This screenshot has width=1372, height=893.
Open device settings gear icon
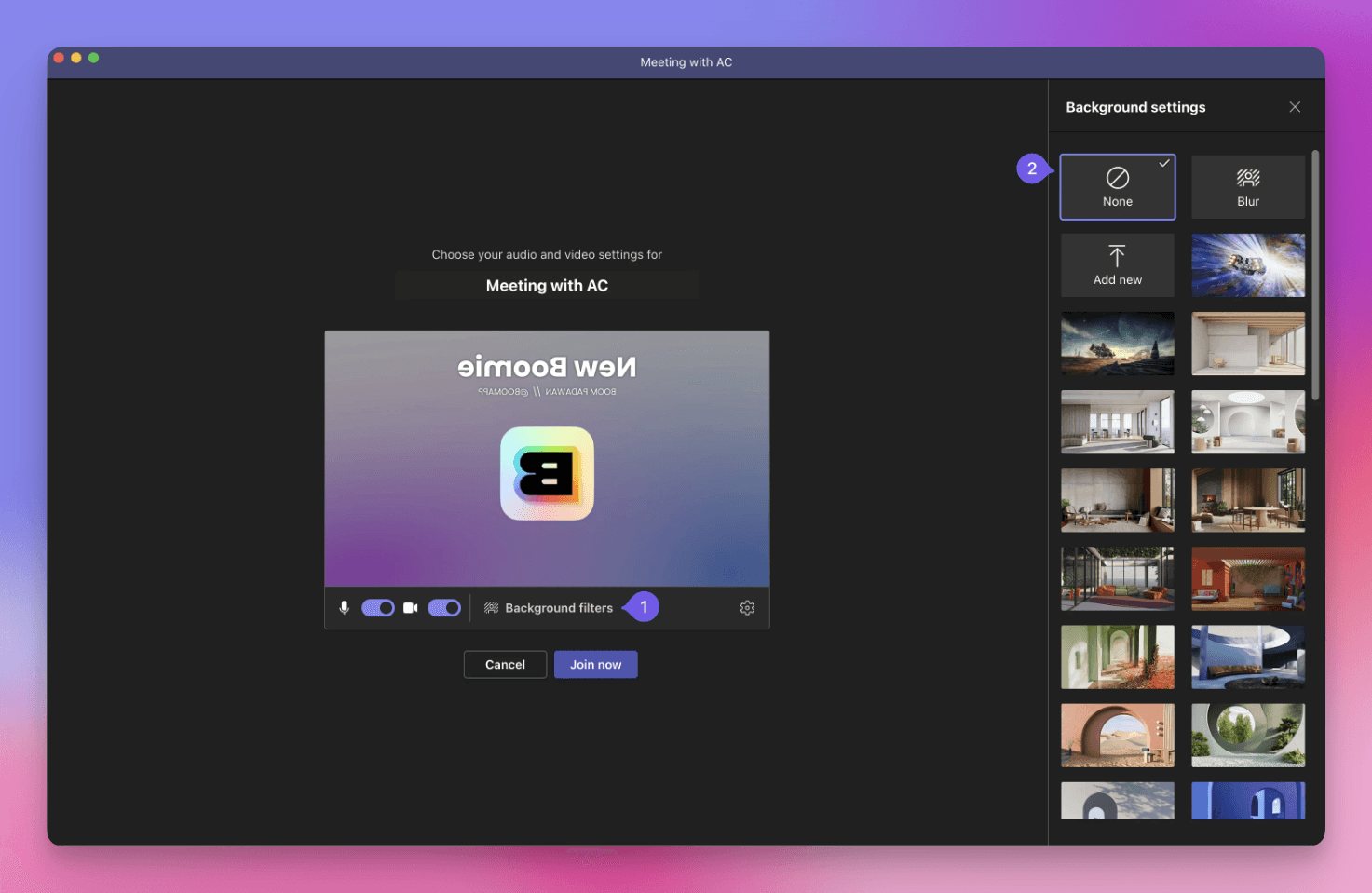coord(747,608)
